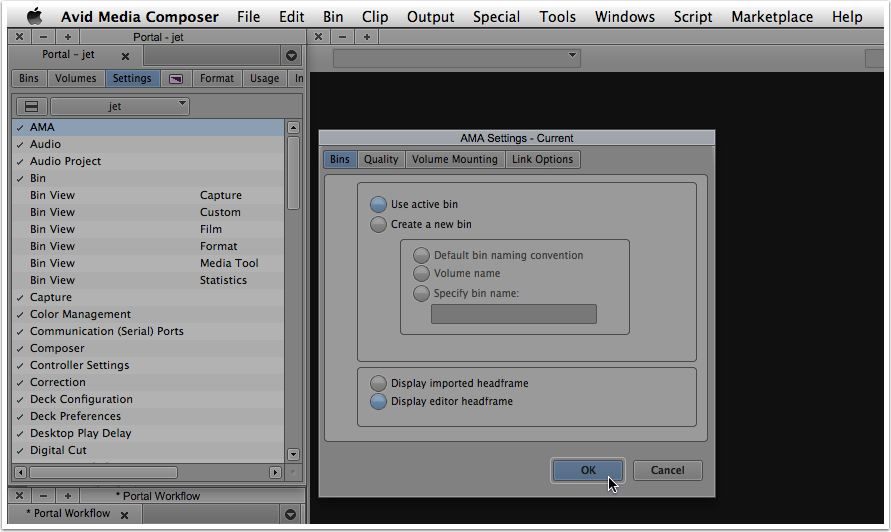Choose Volume name radio option

(421, 273)
